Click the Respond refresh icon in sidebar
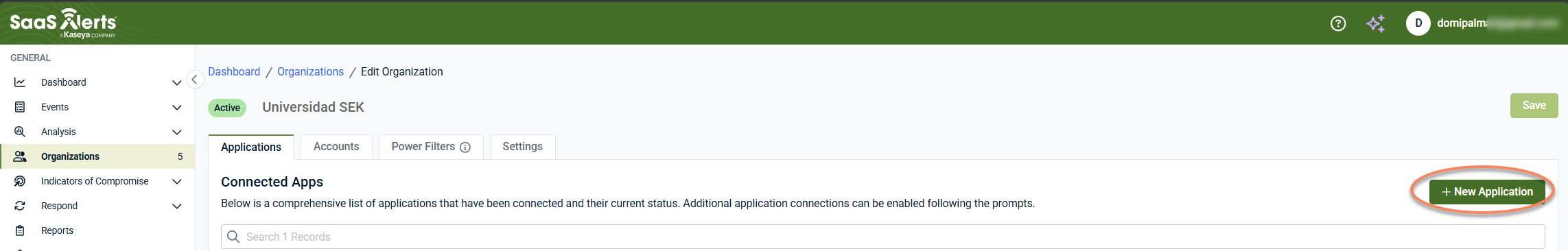 click(20, 206)
